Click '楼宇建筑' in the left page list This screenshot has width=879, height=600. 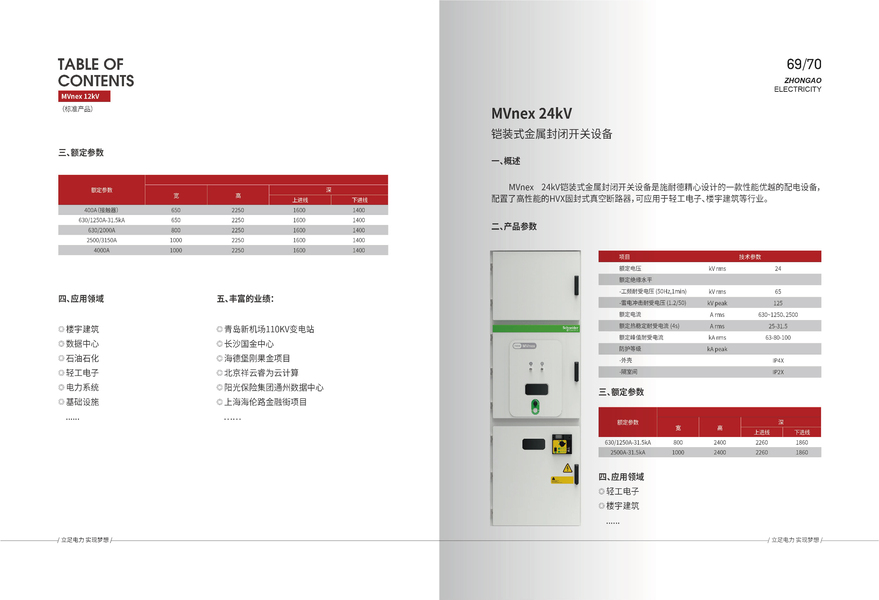click(x=82, y=329)
